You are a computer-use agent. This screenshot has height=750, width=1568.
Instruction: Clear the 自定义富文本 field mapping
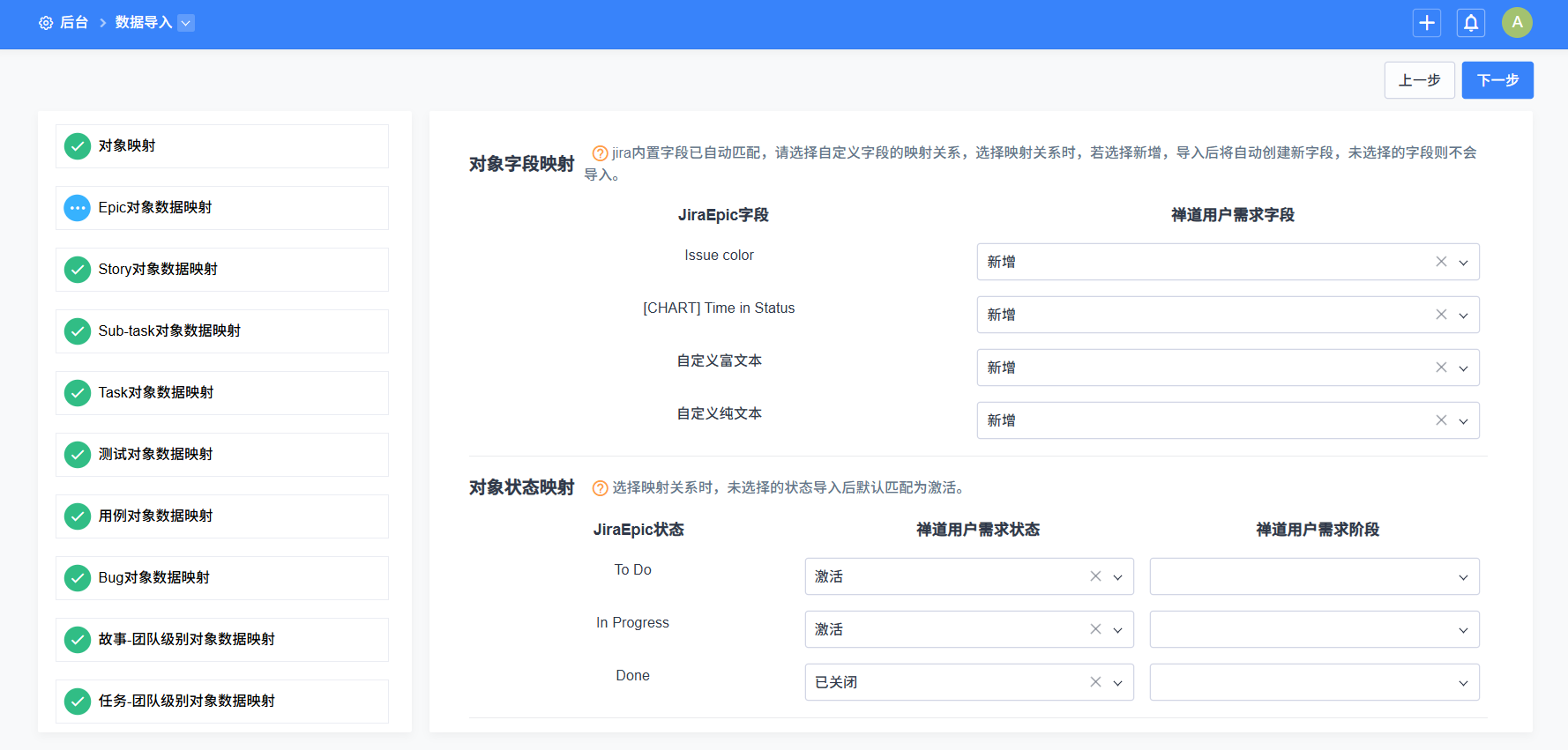pos(1441,368)
